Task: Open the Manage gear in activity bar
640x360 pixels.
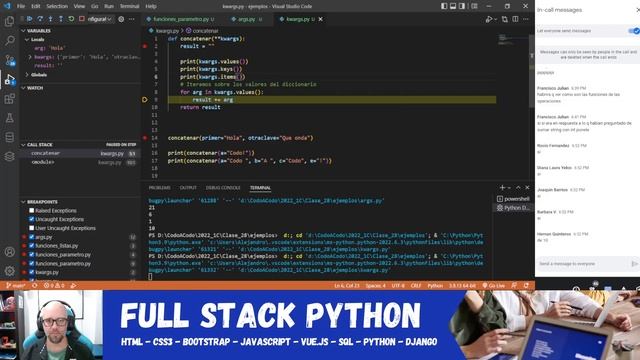Action: point(9,271)
